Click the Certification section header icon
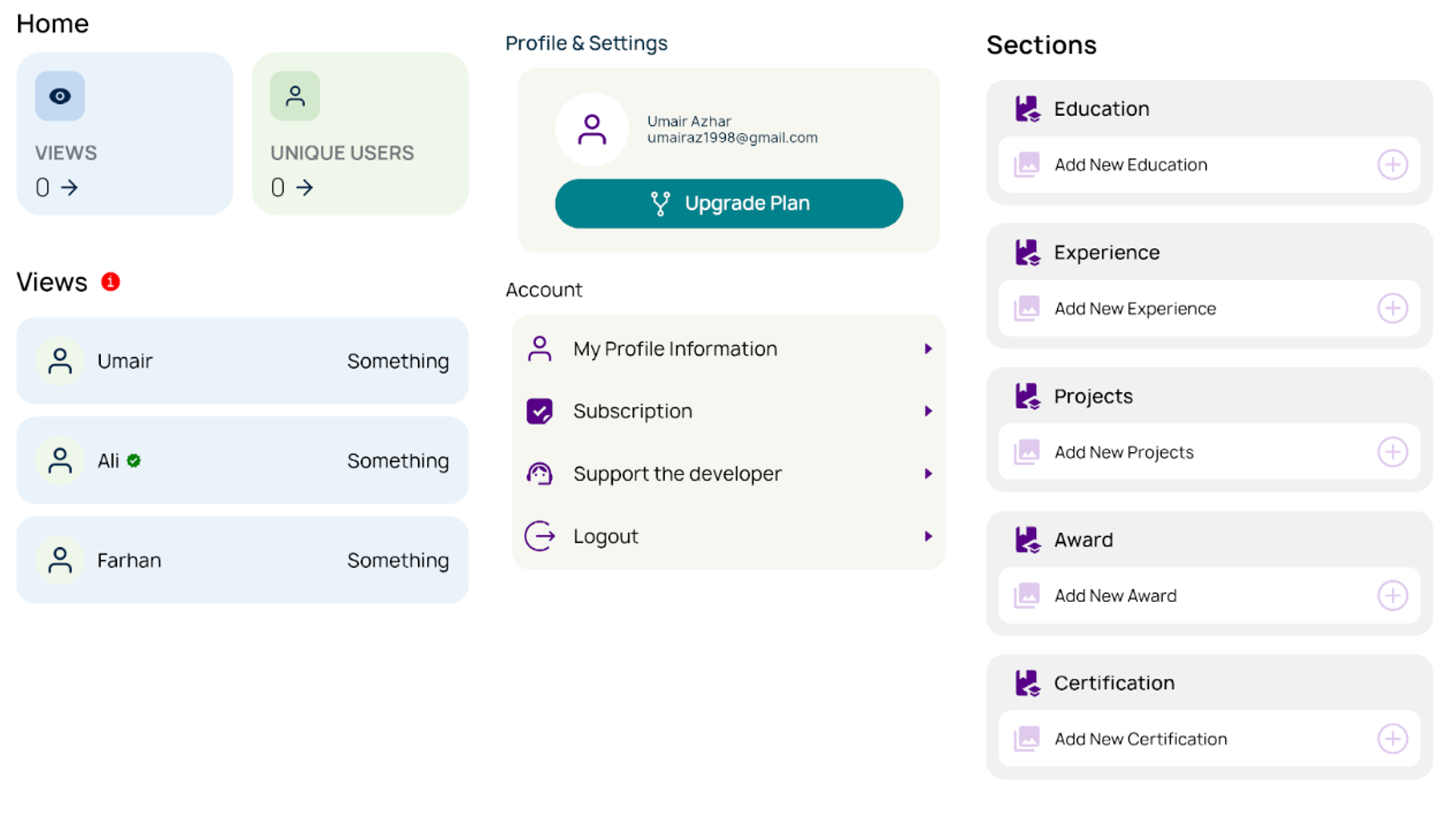Image resolution: width=1456 pixels, height=819 pixels. point(1028,683)
